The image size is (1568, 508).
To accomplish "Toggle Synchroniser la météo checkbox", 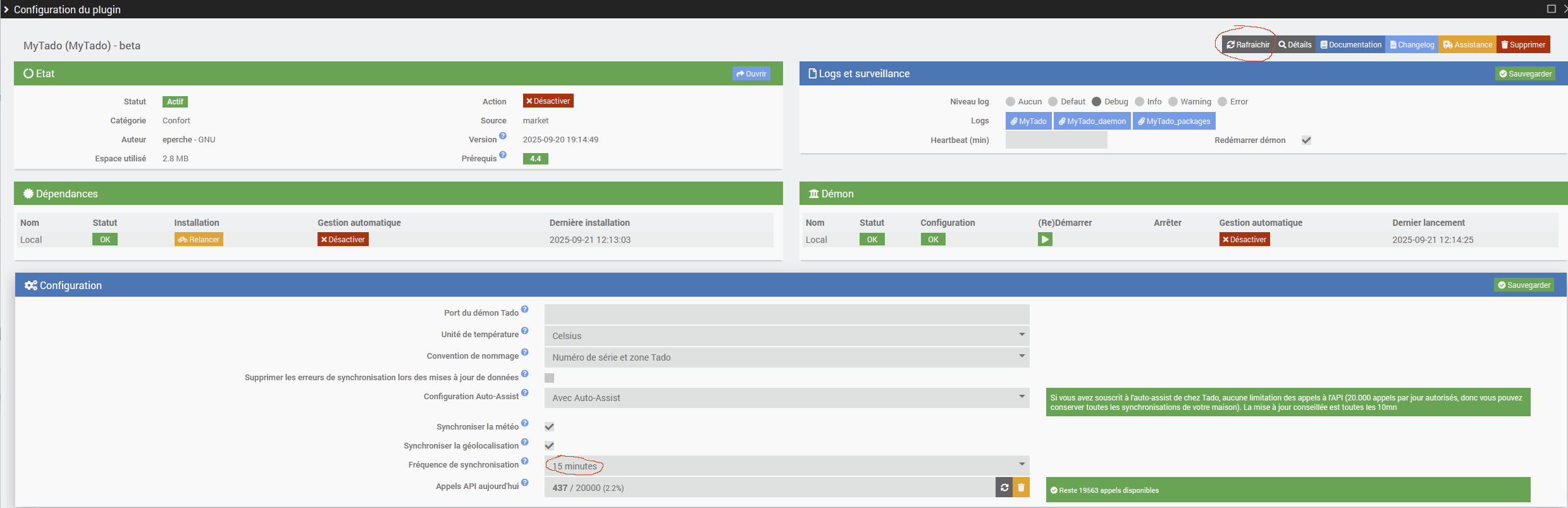I will coord(550,427).
